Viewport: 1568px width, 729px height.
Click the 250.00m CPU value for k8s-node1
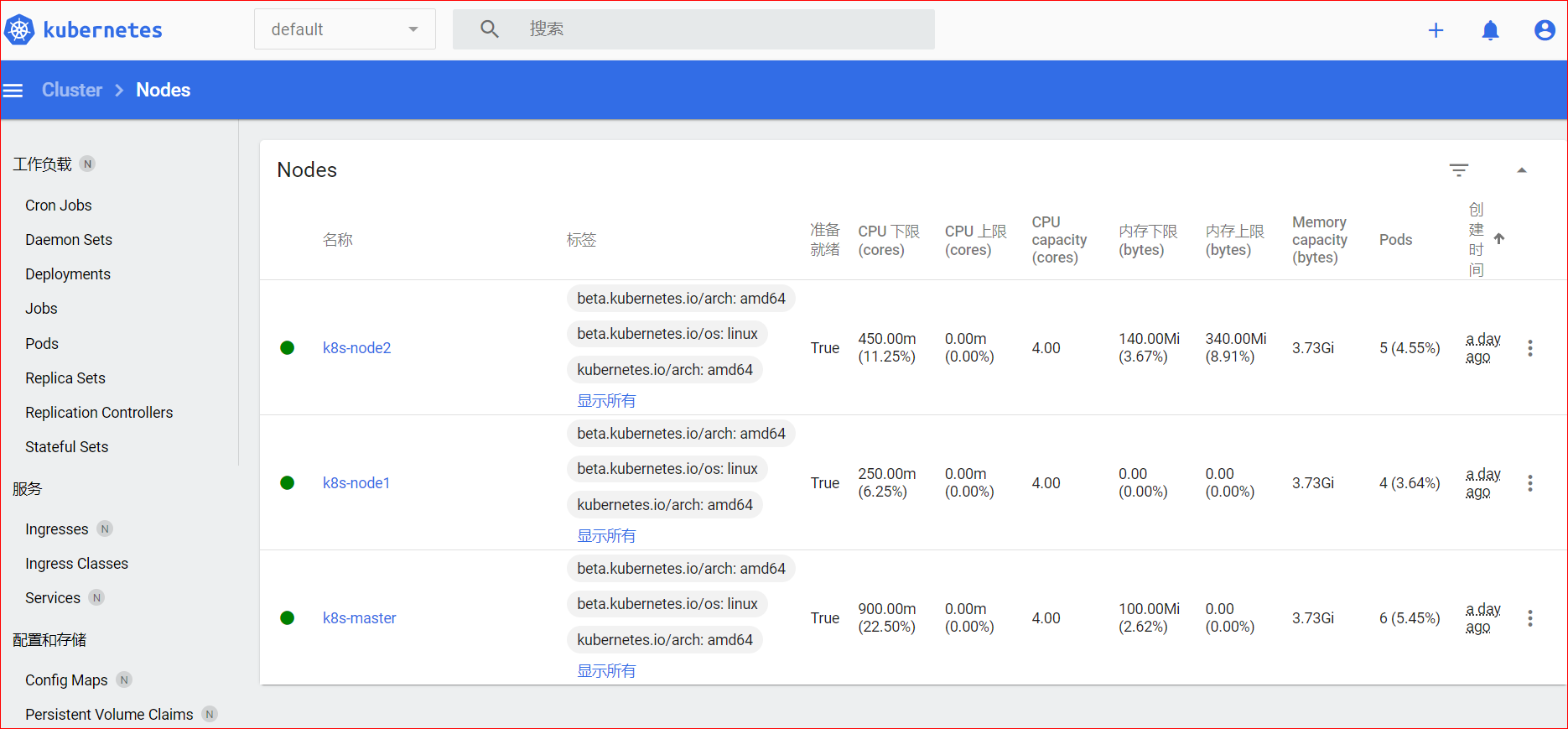887,482
